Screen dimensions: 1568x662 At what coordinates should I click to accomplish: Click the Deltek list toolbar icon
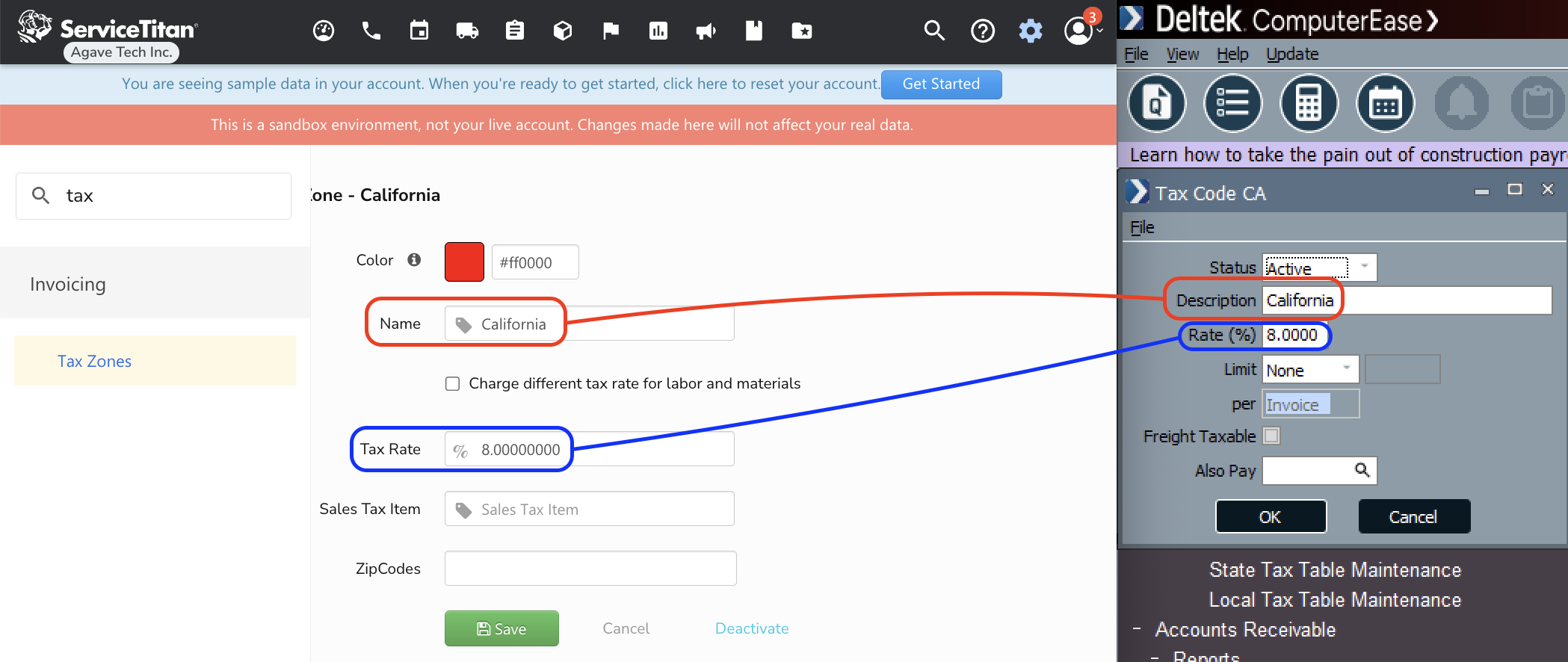pyautogui.click(x=1232, y=103)
